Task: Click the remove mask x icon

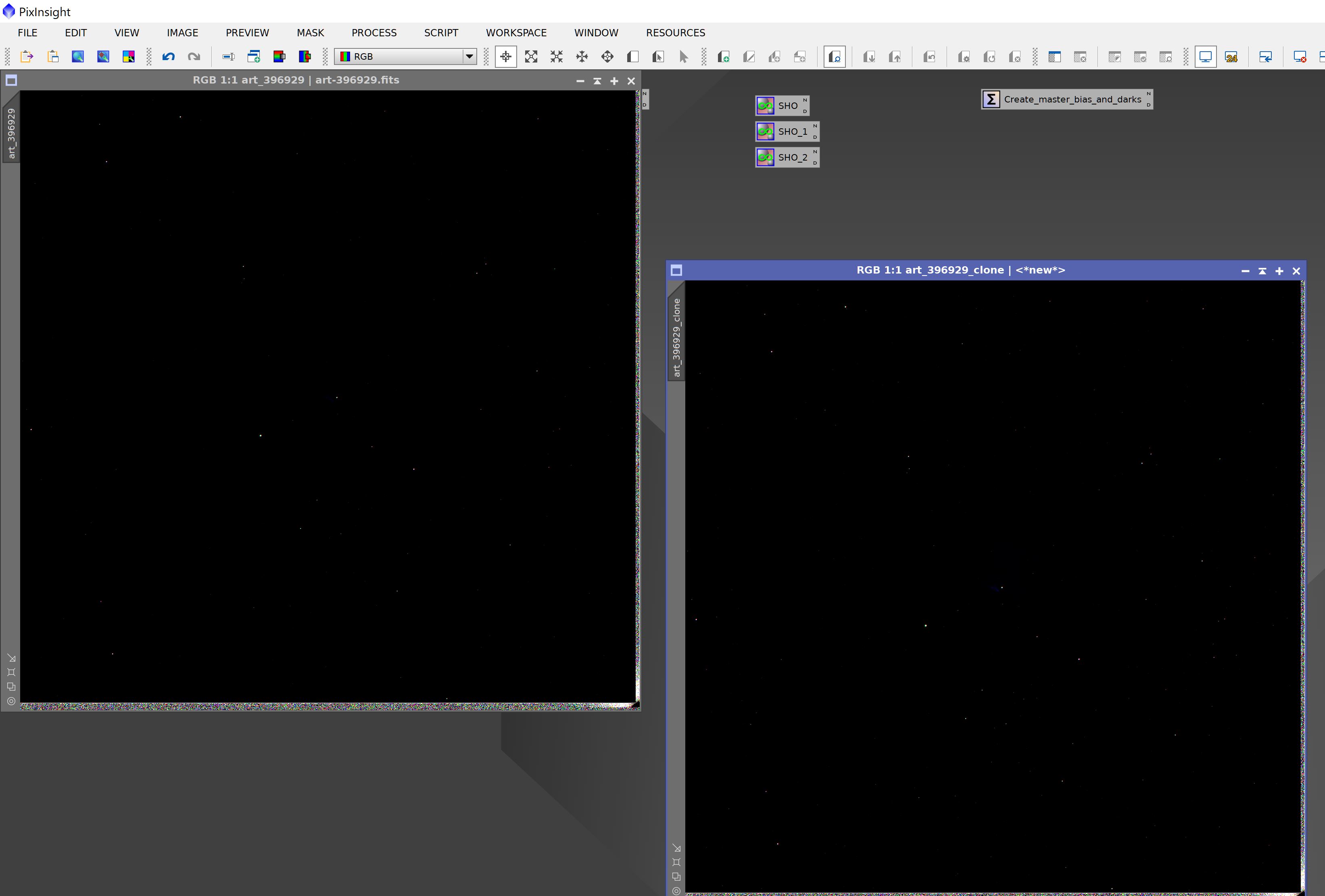Action: point(1081,56)
